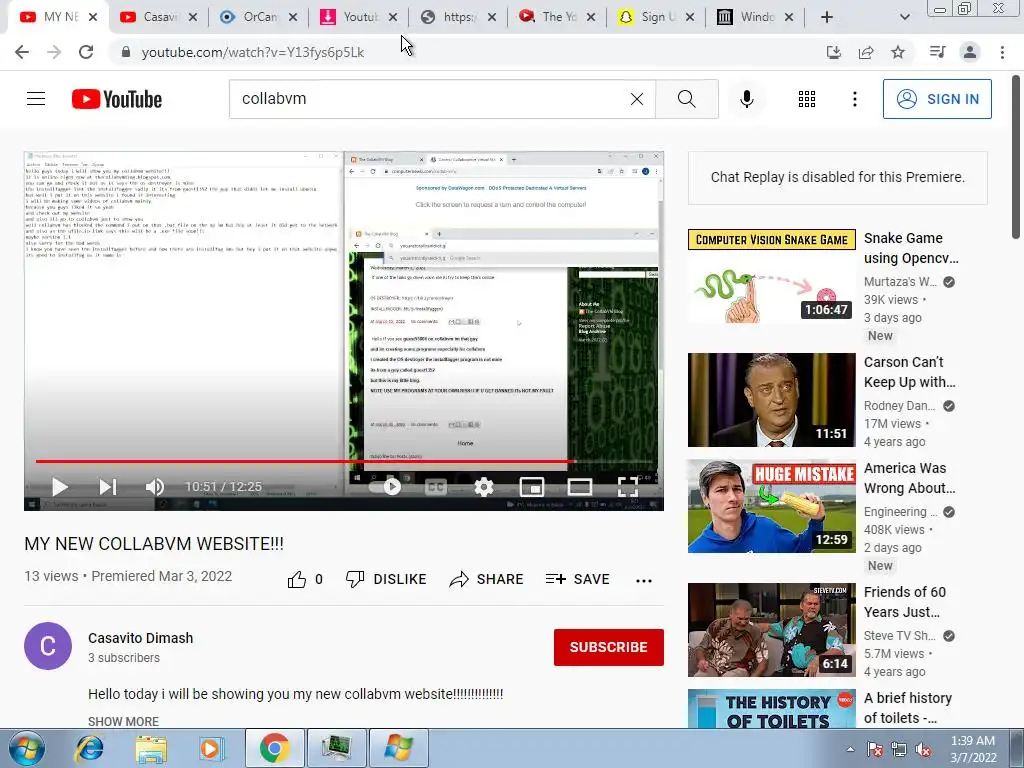Open America Was Wrong About video thumbnail
This screenshot has width=1024, height=768.
[771, 506]
